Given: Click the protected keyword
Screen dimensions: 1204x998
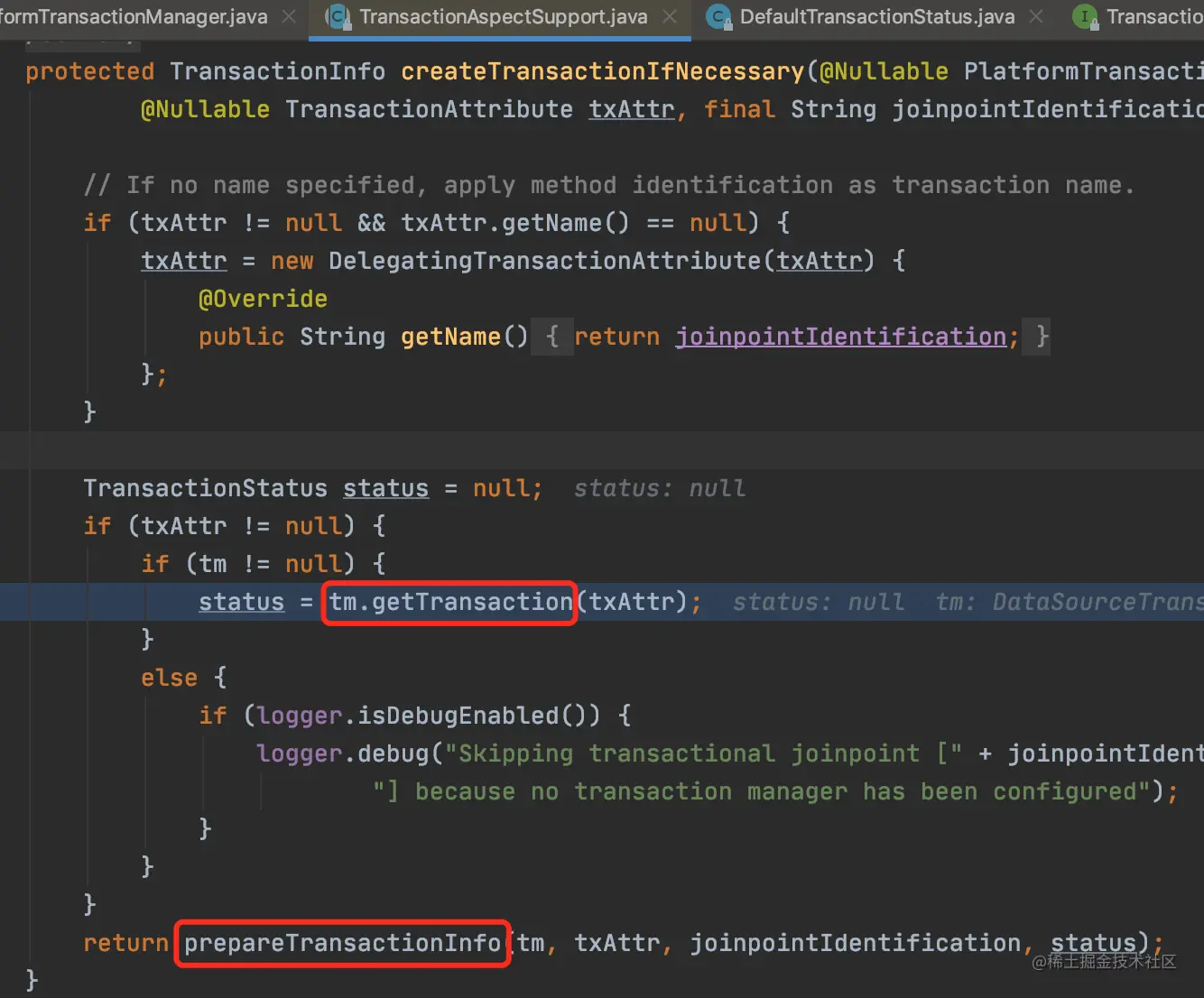Looking at the screenshot, I should (89, 71).
